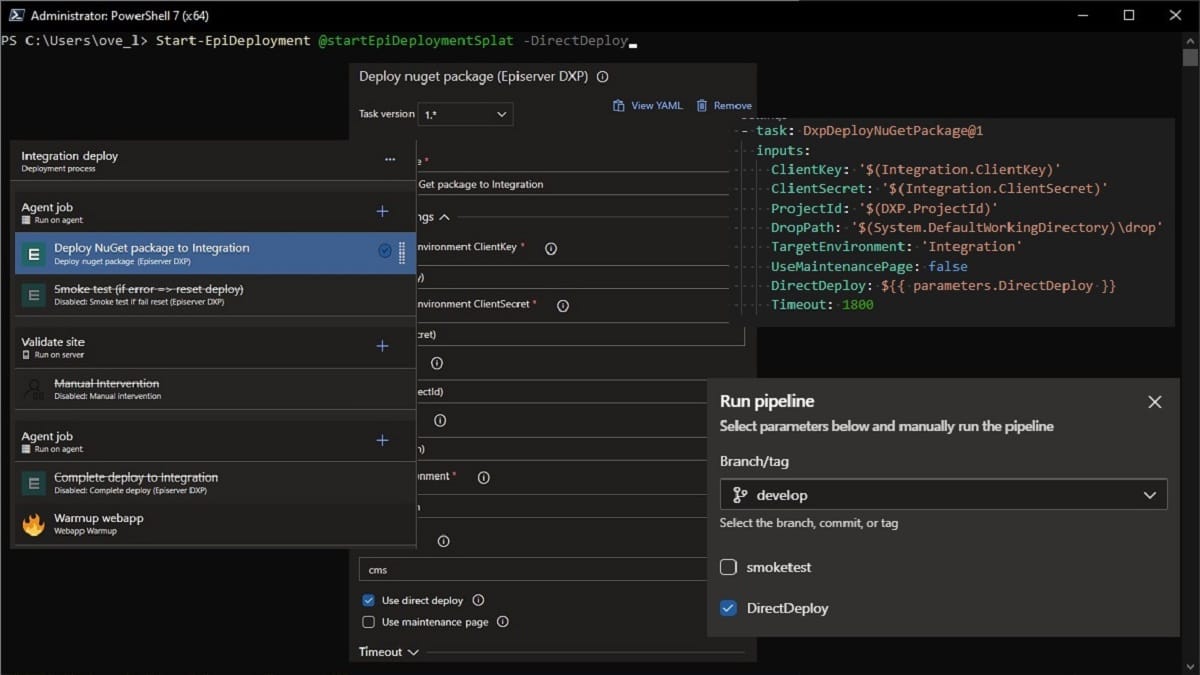Close the Run pipeline panel
Image resolution: width=1200 pixels, height=675 pixels.
tap(1154, 402)
